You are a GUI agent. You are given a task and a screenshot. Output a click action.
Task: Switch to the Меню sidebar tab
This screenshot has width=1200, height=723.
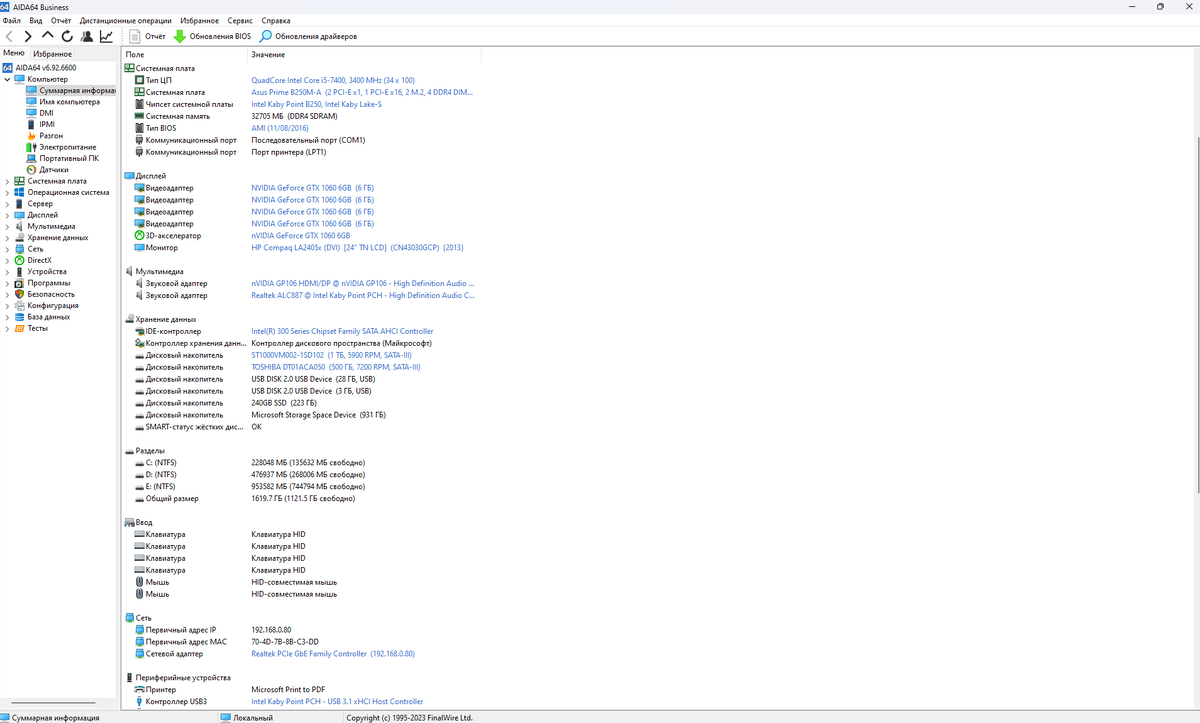pos(14,53)
